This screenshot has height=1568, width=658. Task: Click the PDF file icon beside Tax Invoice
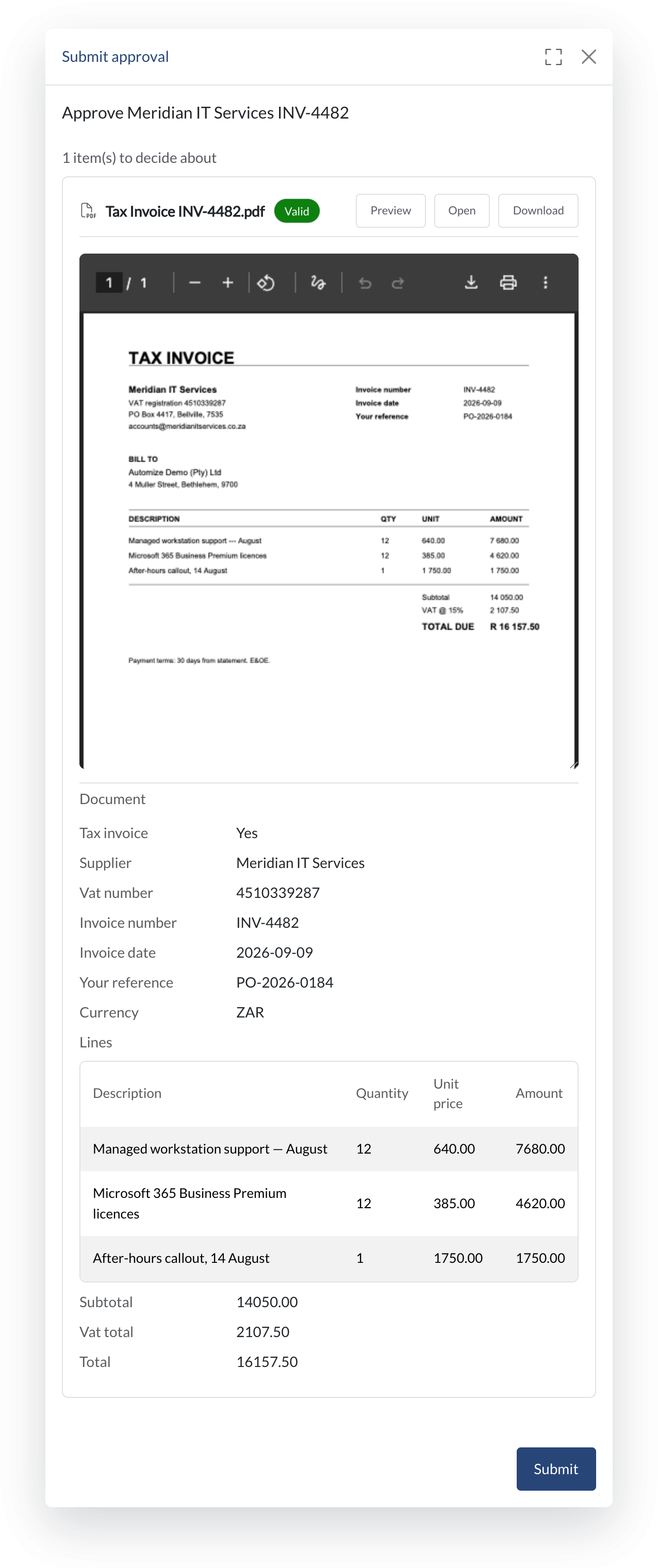(88, 211)
